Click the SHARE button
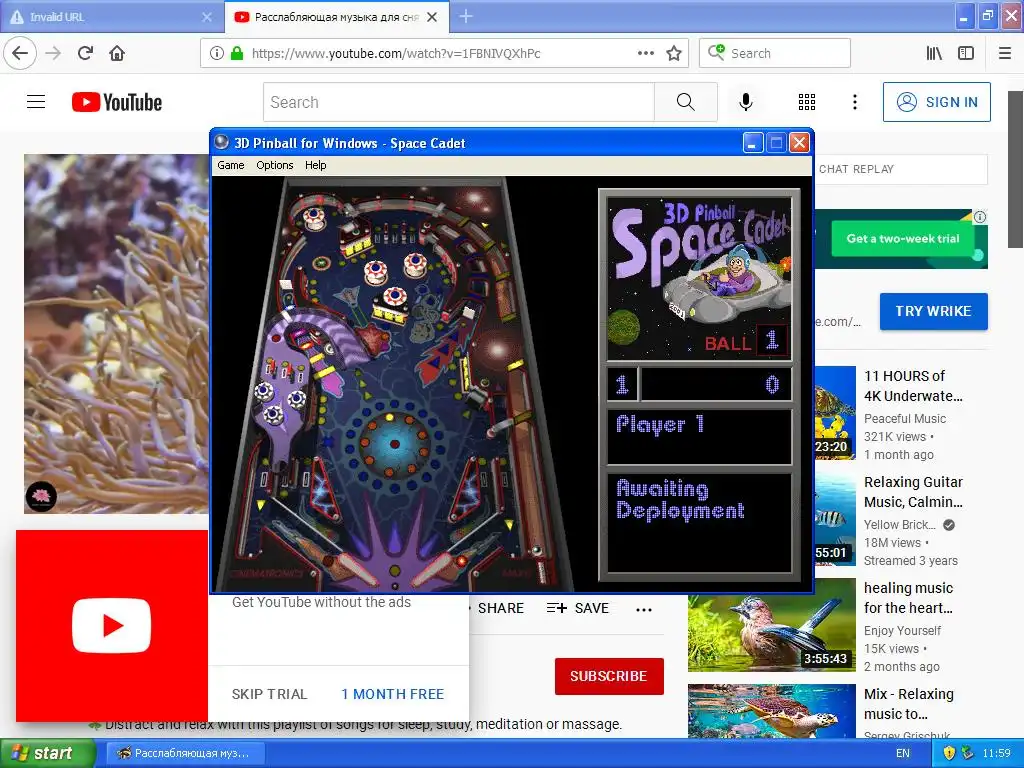The height and width of the screenshot is (768, 1024). [500, 609]
